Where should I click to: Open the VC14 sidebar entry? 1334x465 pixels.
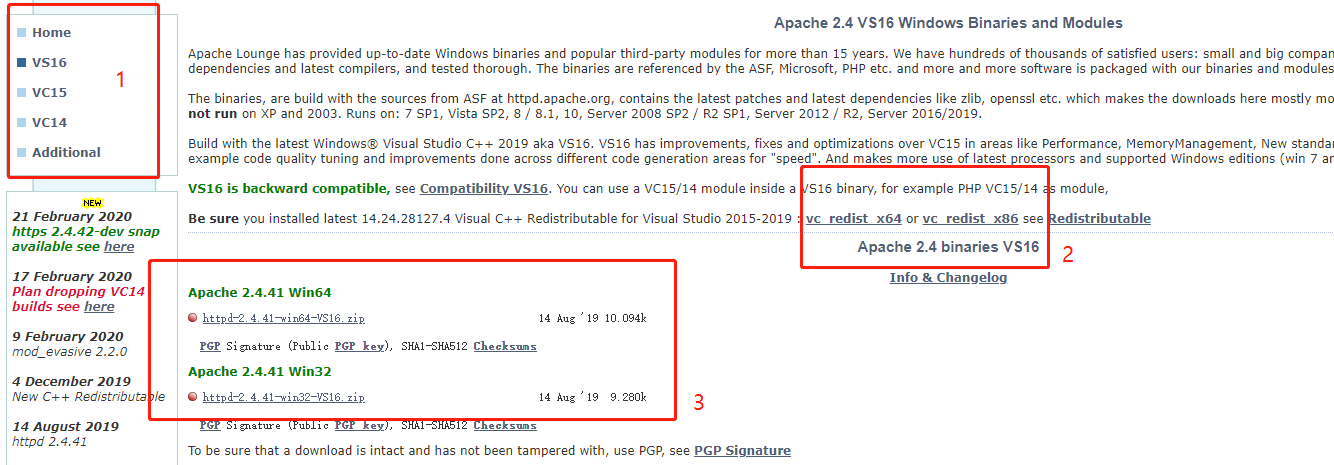(x=49, y=123)
